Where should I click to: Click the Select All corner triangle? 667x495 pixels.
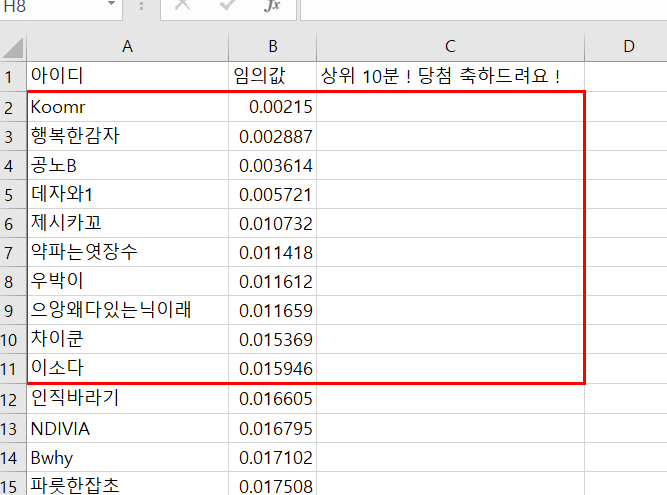click(x=13, y=47)
